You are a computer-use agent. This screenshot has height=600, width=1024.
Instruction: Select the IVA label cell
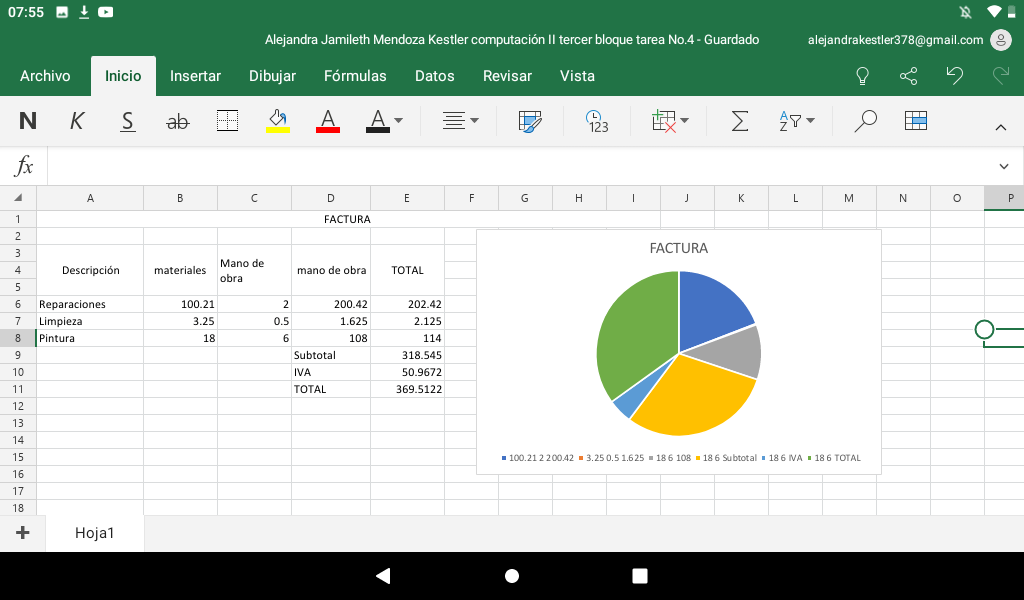click(x=331, y=372)
